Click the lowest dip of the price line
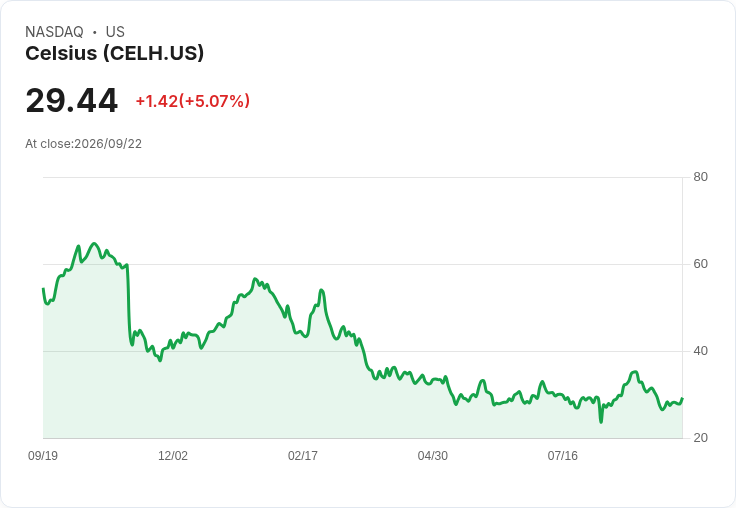The height and width of the screenshot is (508, 736). pos(601,422)
